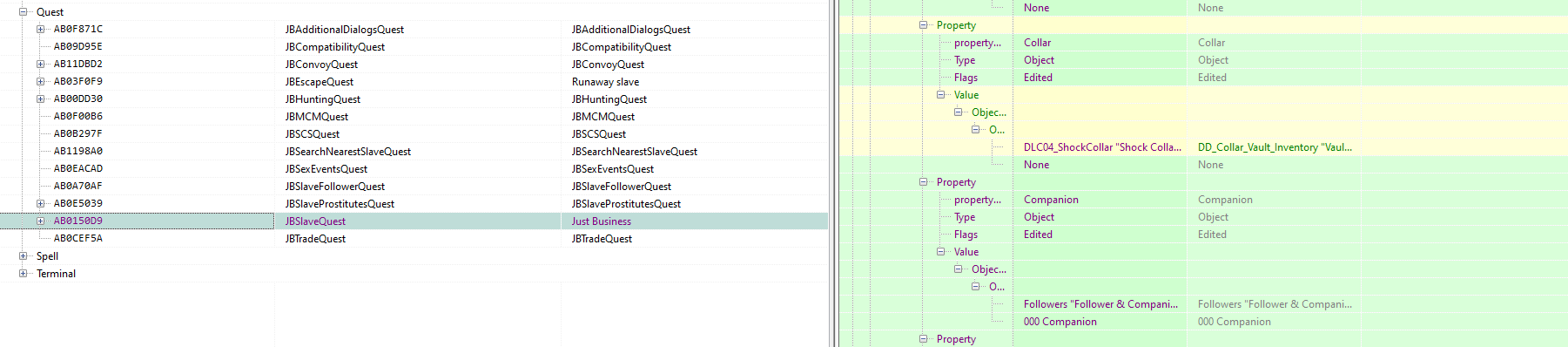Click the Spell group label

coord(47,256)
